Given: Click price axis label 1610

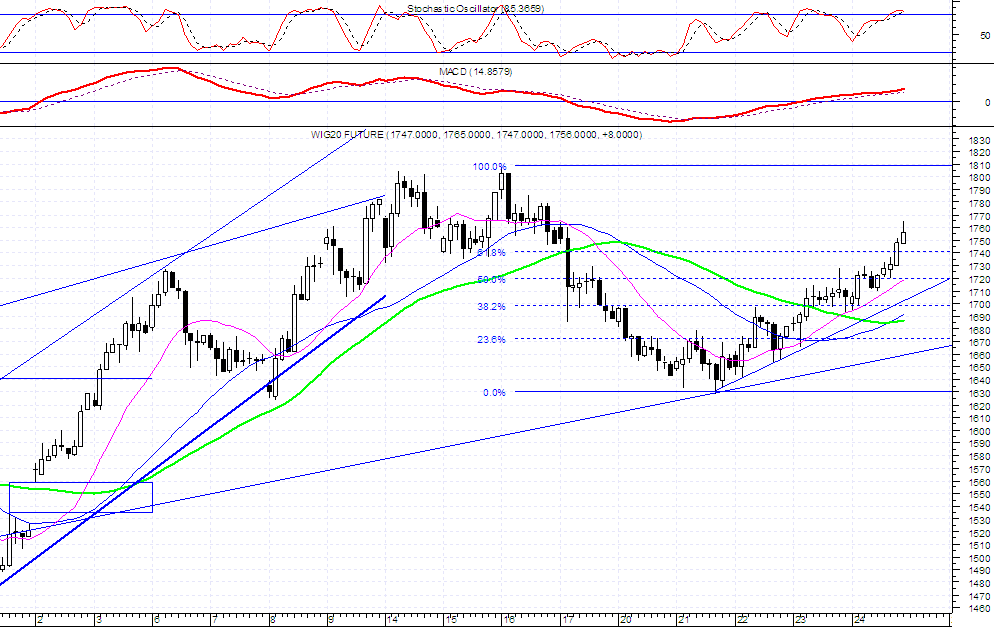Looking at the screenshot, I should coord(980,419).
